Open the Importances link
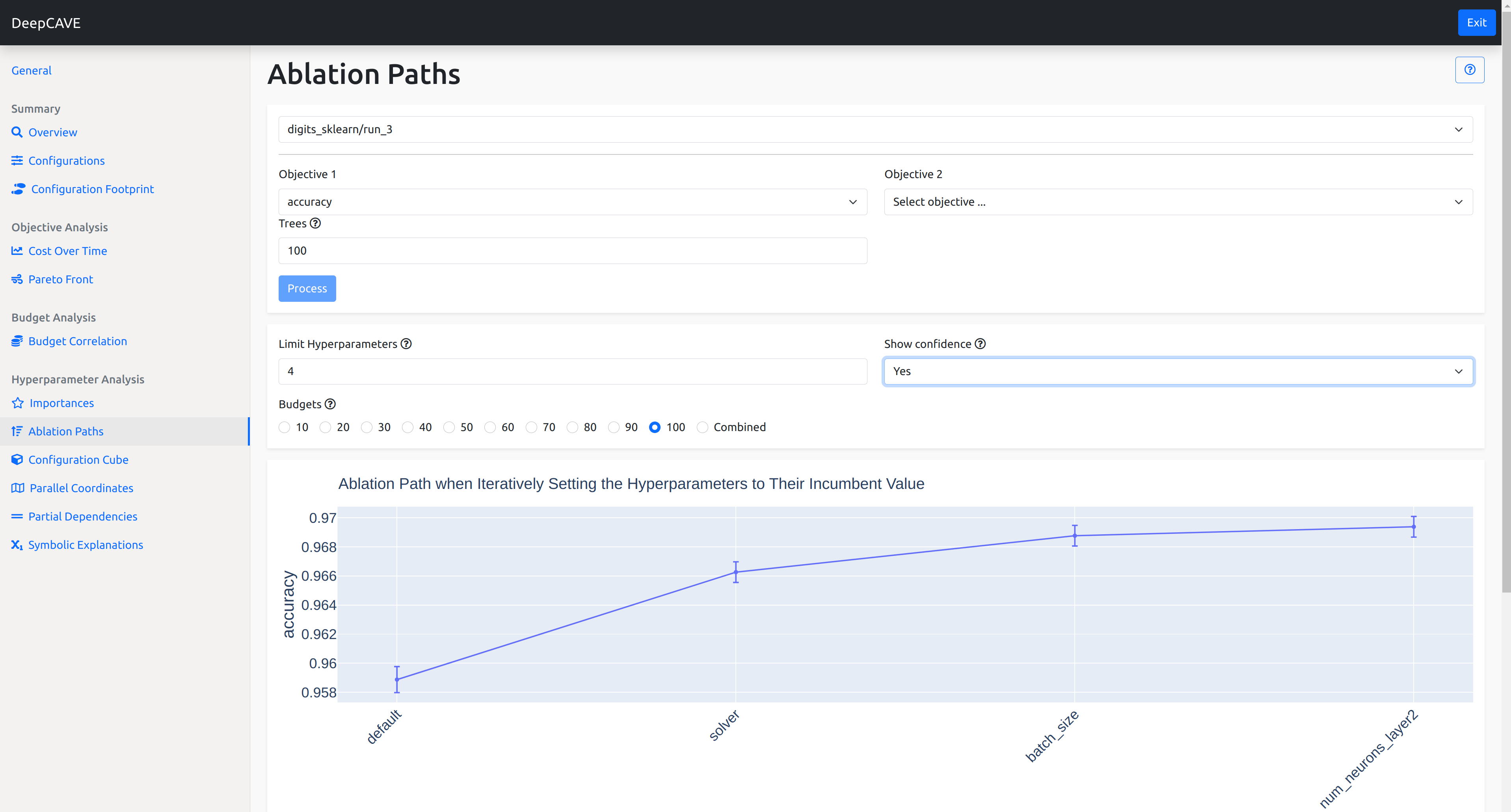 61,403
